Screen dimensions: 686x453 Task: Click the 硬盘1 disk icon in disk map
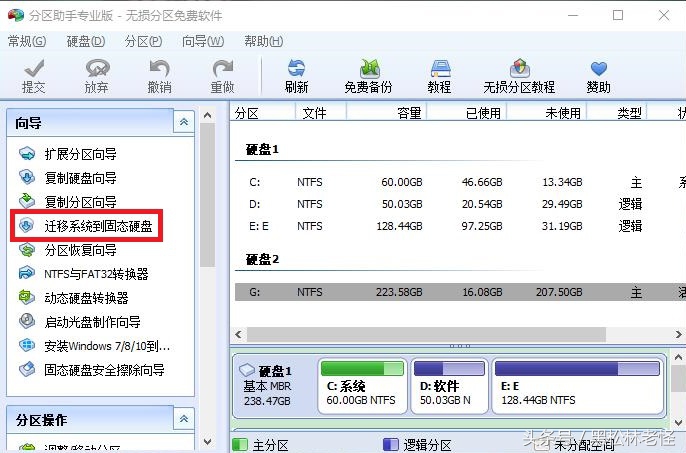tap(247, 370)
